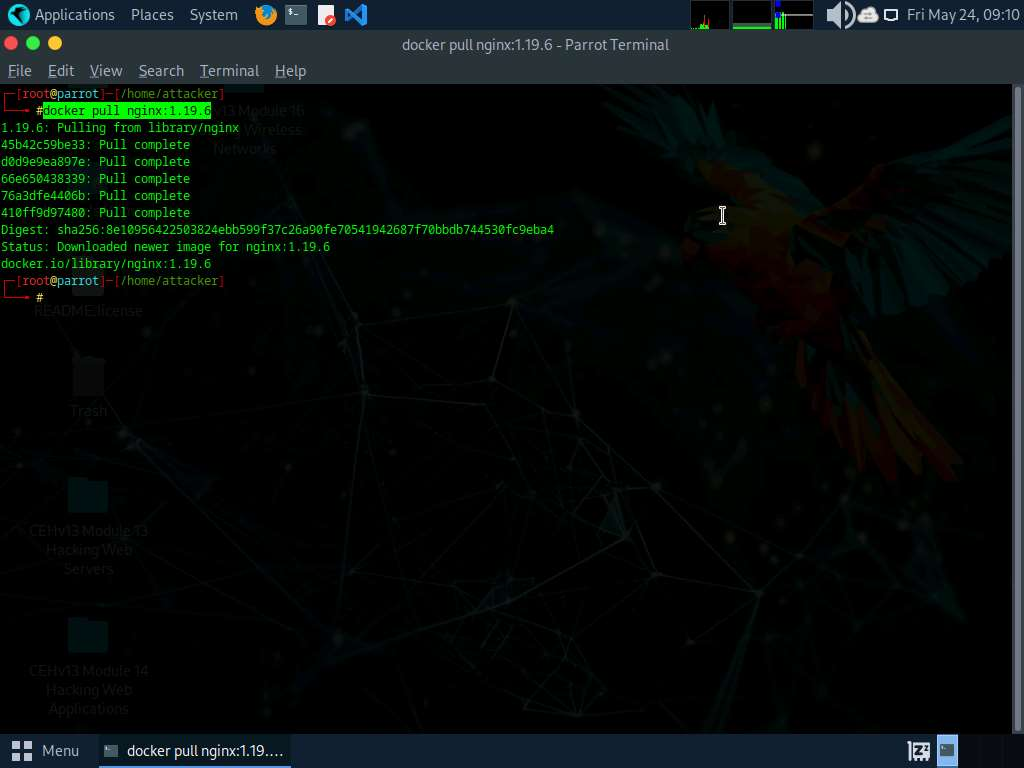The width and height of the screenshot is (1024, 768).
Task: Click the document icon with red badge
Action: (x=326, y=15)
